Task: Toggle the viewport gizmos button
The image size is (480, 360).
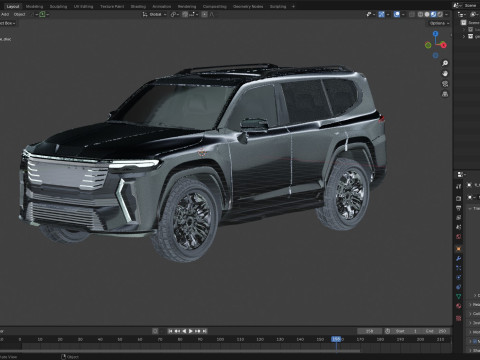Action: 382,14
